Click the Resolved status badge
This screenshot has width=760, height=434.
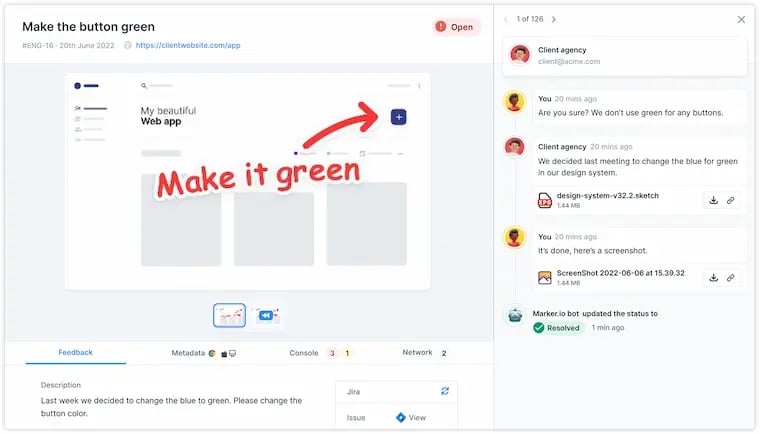557,327
